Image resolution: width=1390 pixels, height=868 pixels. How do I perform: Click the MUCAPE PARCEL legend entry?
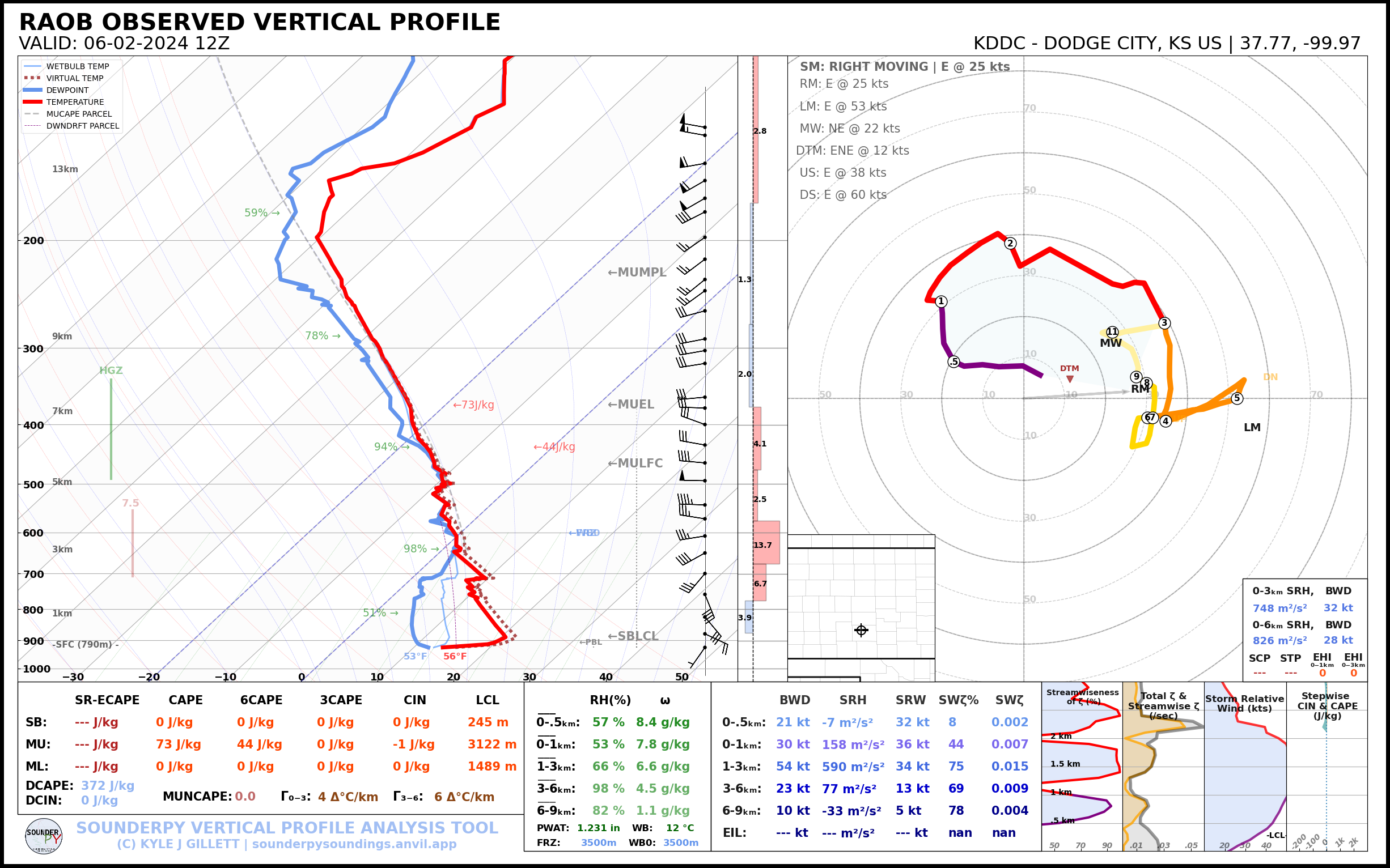point(79,114)
